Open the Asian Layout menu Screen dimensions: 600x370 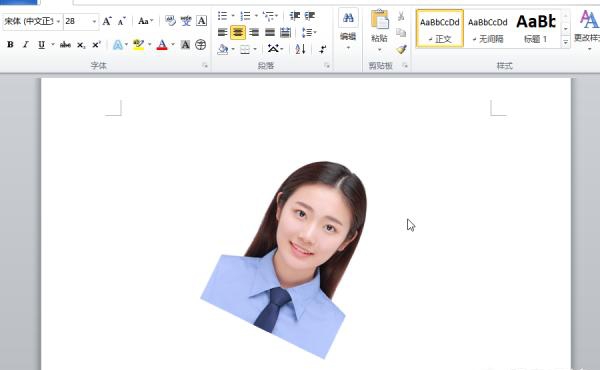[x=275, y=49]
